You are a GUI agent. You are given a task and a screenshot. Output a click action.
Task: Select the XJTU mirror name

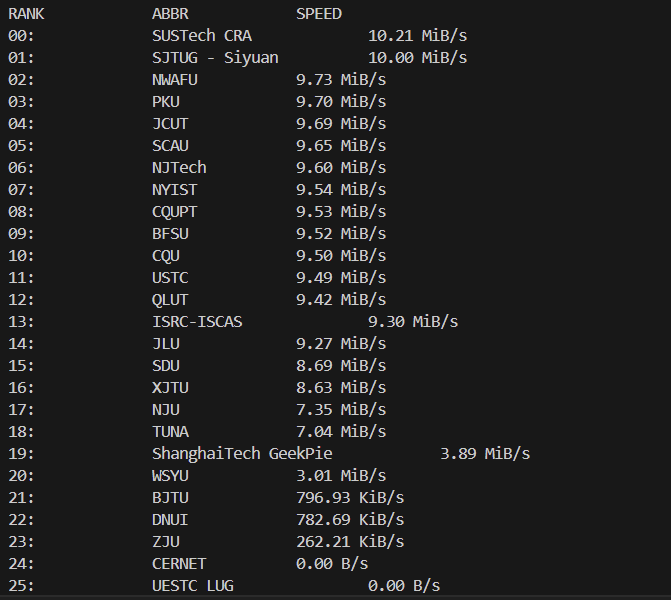click(170, 388)
